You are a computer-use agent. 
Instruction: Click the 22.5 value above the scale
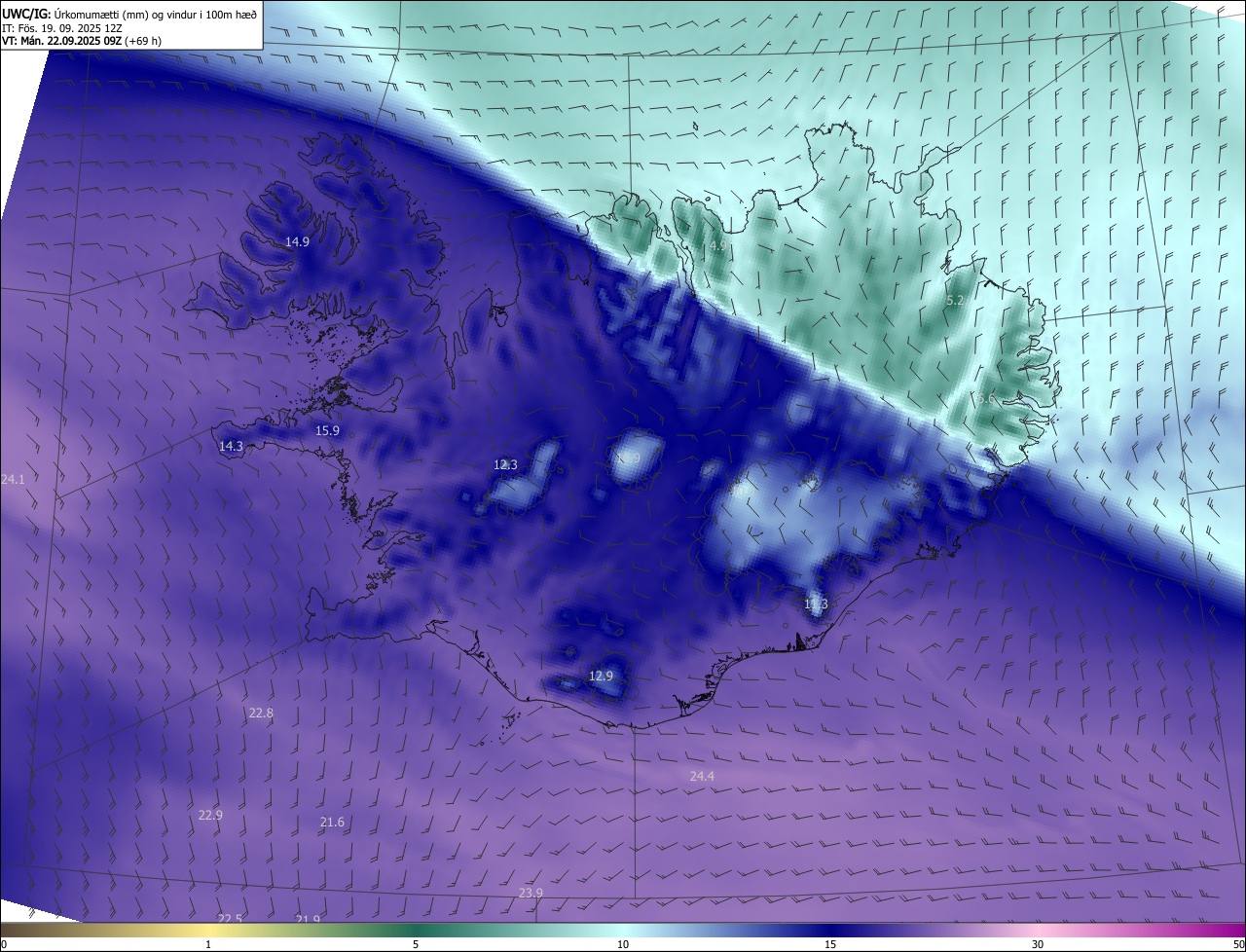[230, 918]
